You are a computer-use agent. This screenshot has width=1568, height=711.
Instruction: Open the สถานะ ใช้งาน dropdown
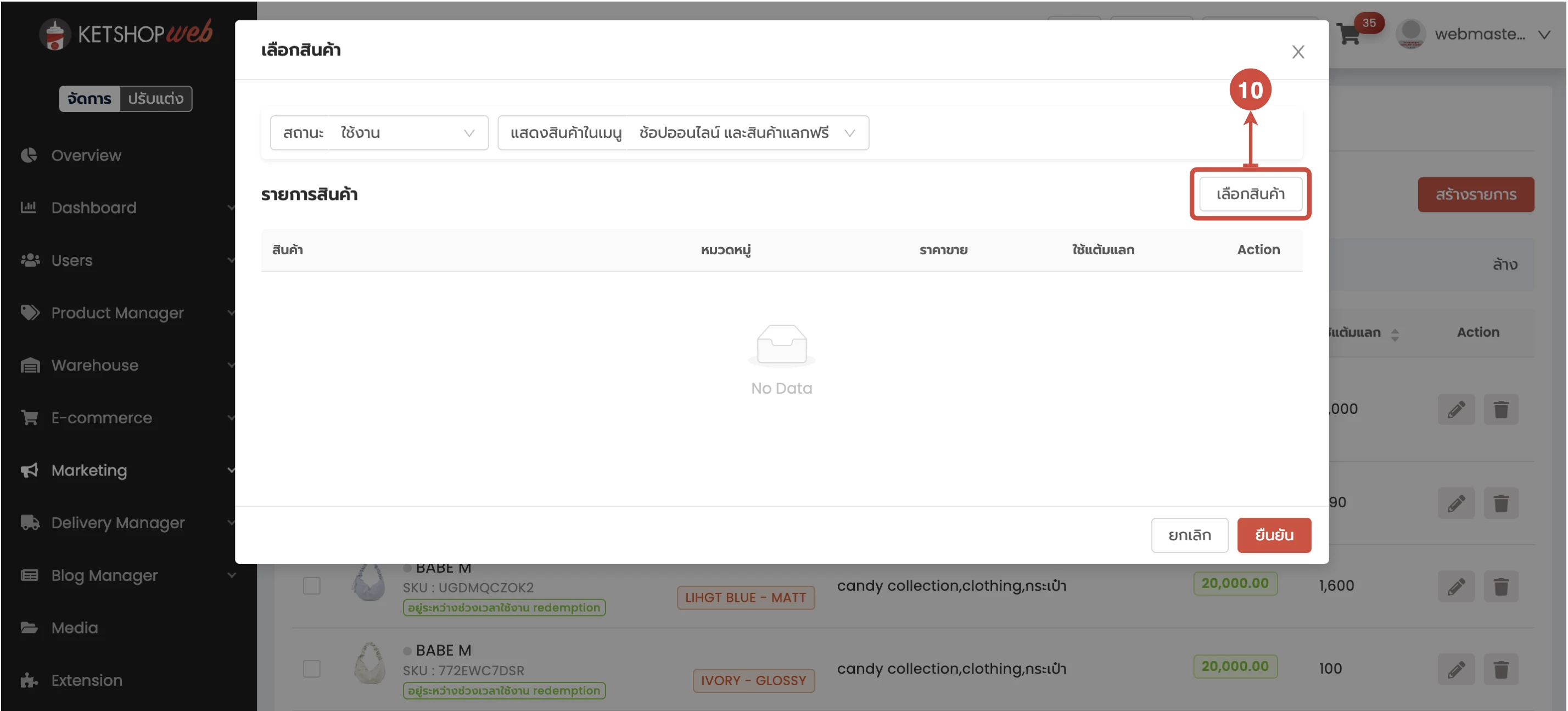tap(379, 133)
